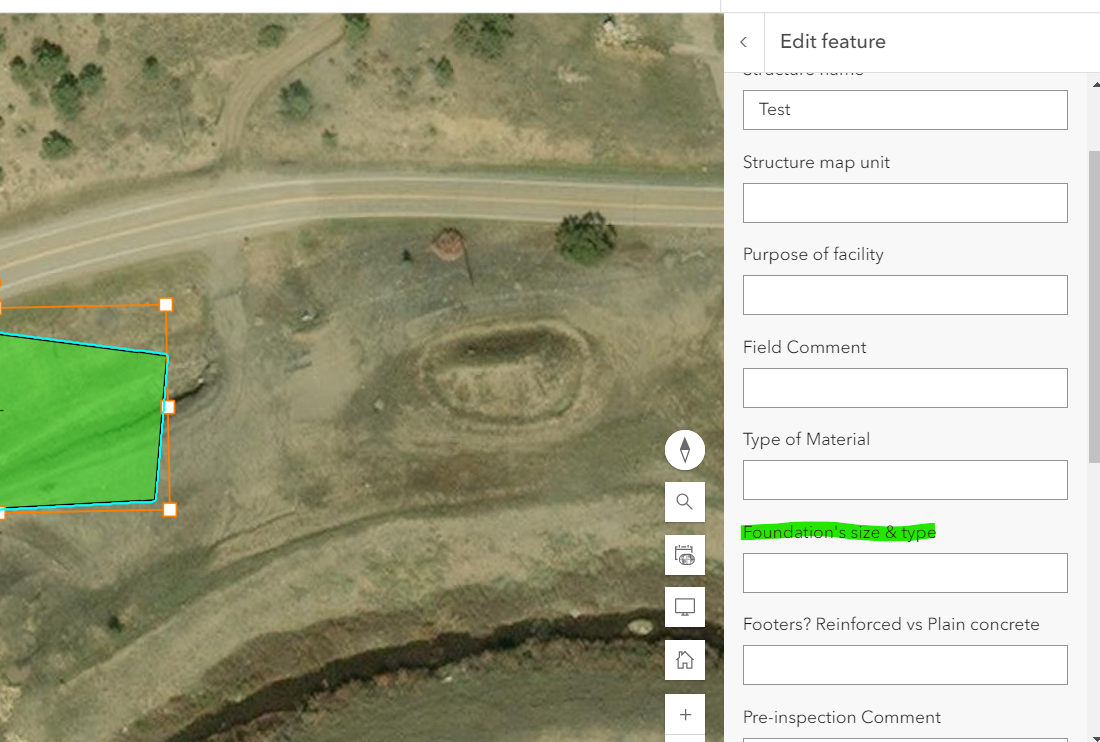Click the Type of Material field
Screen dimensions: 1100x742
point(905,480)
